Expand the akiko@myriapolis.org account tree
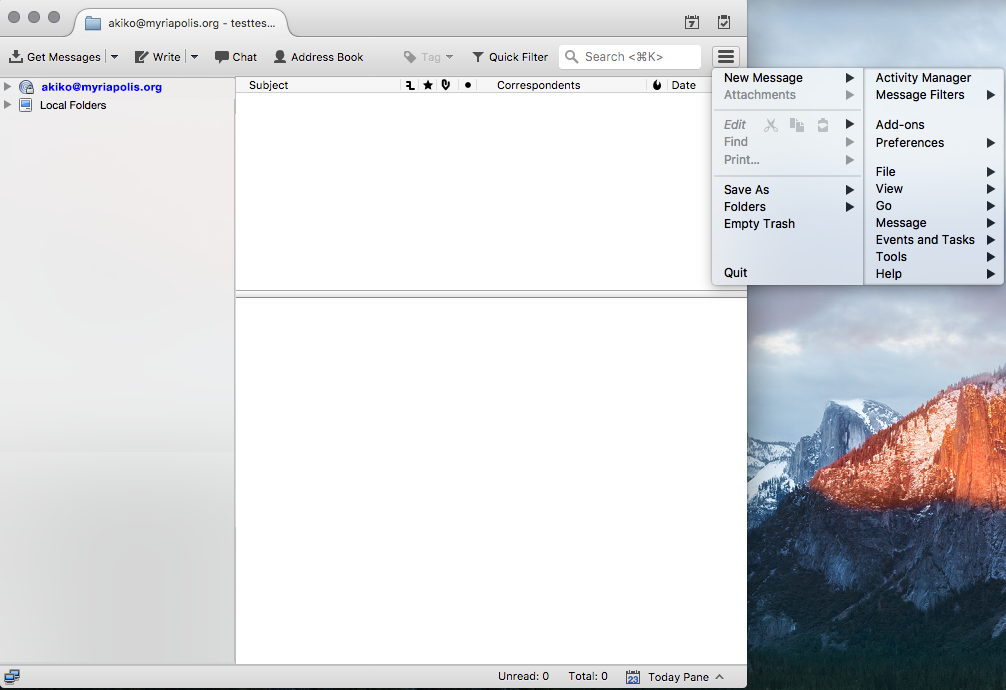The width and height of the screenshot is (1006, 690). [8, 86]
